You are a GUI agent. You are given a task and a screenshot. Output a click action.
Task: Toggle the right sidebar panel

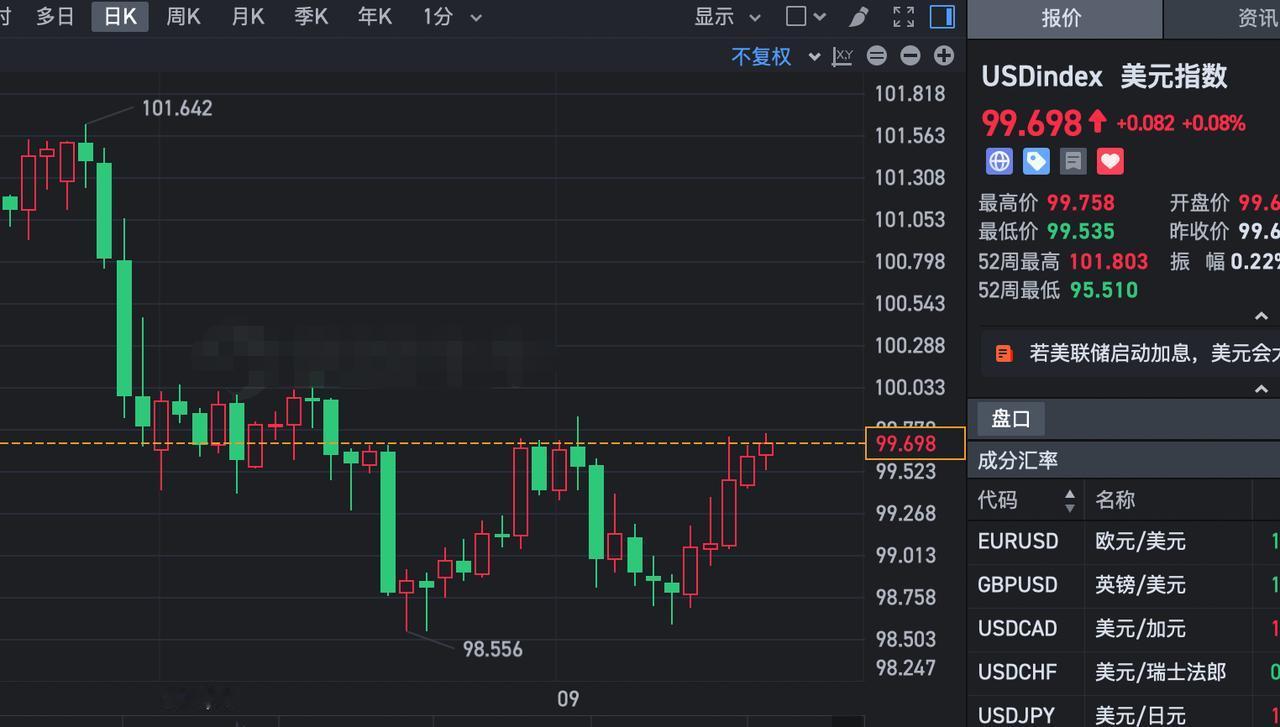pyautogui.click(x=942, y=16)
